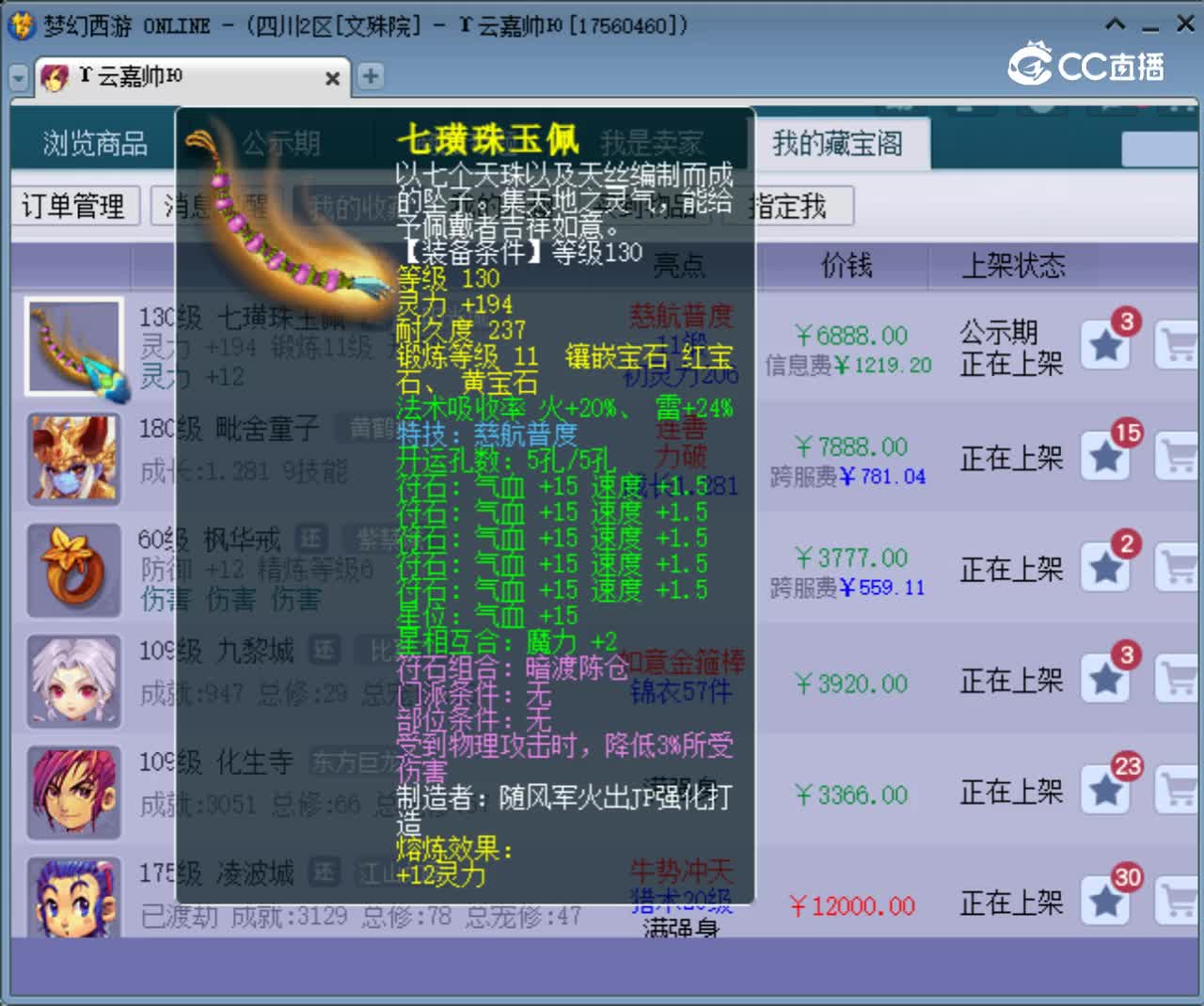Select the ￥6888.00 price
Image resolution: width=1204 pixels, height=1006 pixels.
point(850,336)
